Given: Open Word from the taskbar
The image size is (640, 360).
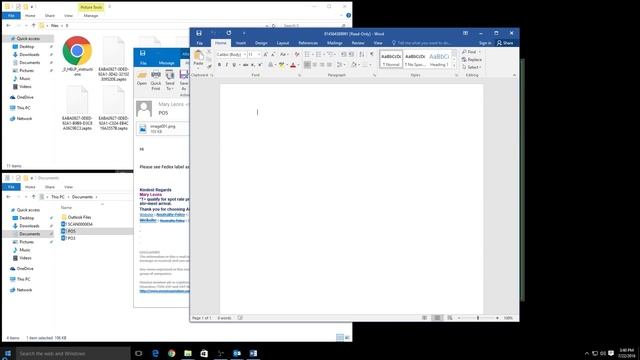Looking at the screenshot, I should (253, 353).
